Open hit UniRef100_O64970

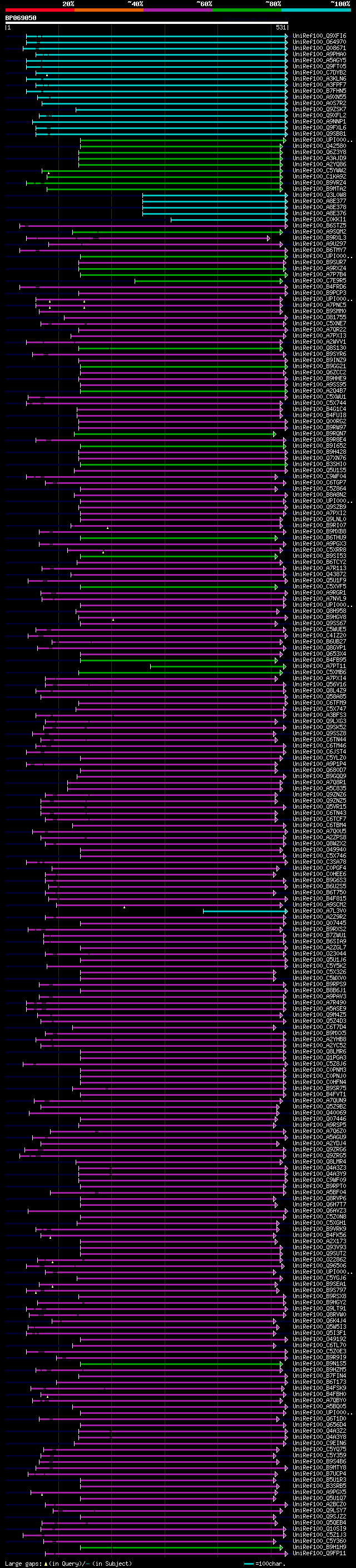(x=319, y=42)
